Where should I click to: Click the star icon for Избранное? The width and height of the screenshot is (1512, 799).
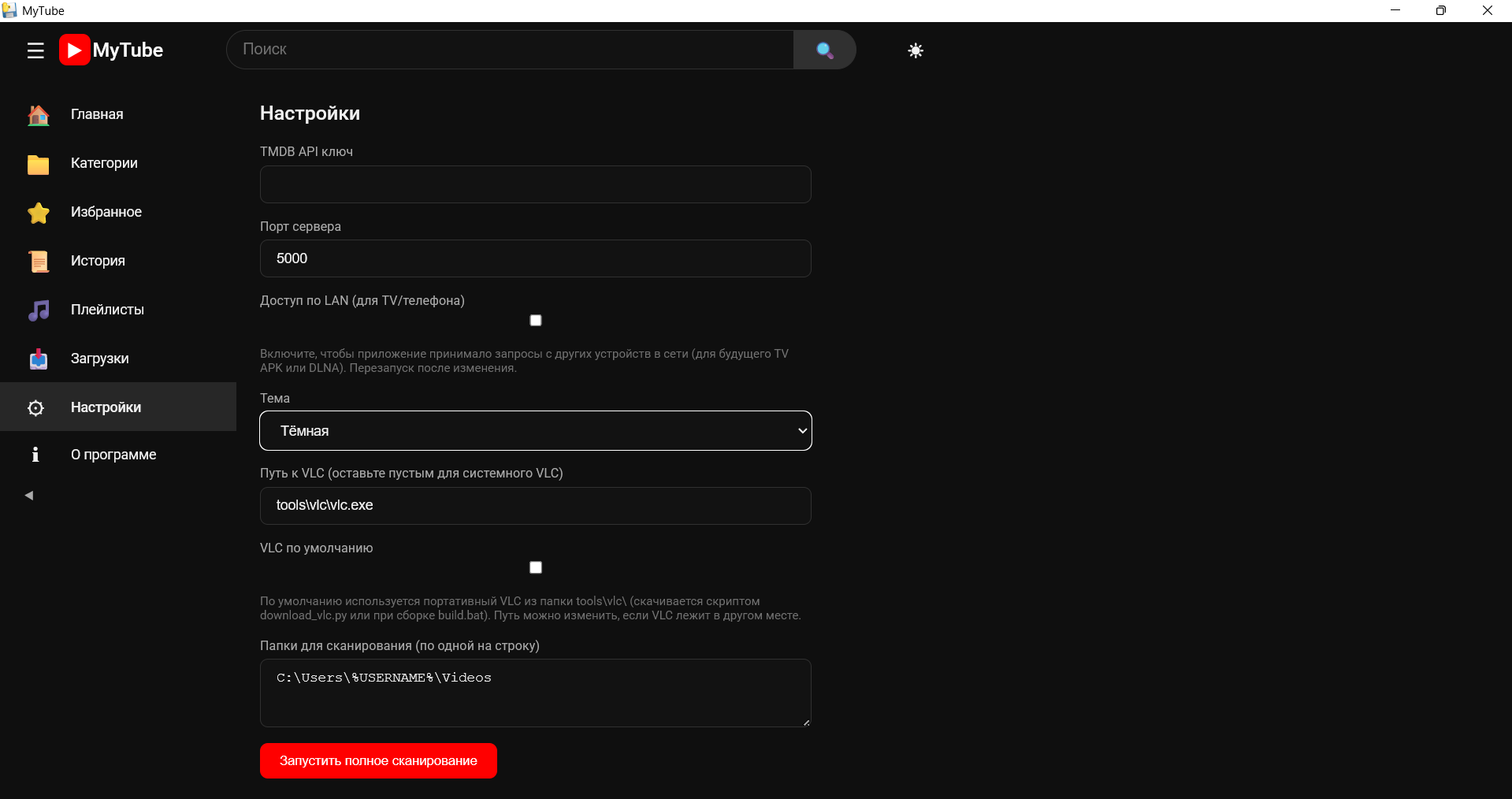point(38,213)
